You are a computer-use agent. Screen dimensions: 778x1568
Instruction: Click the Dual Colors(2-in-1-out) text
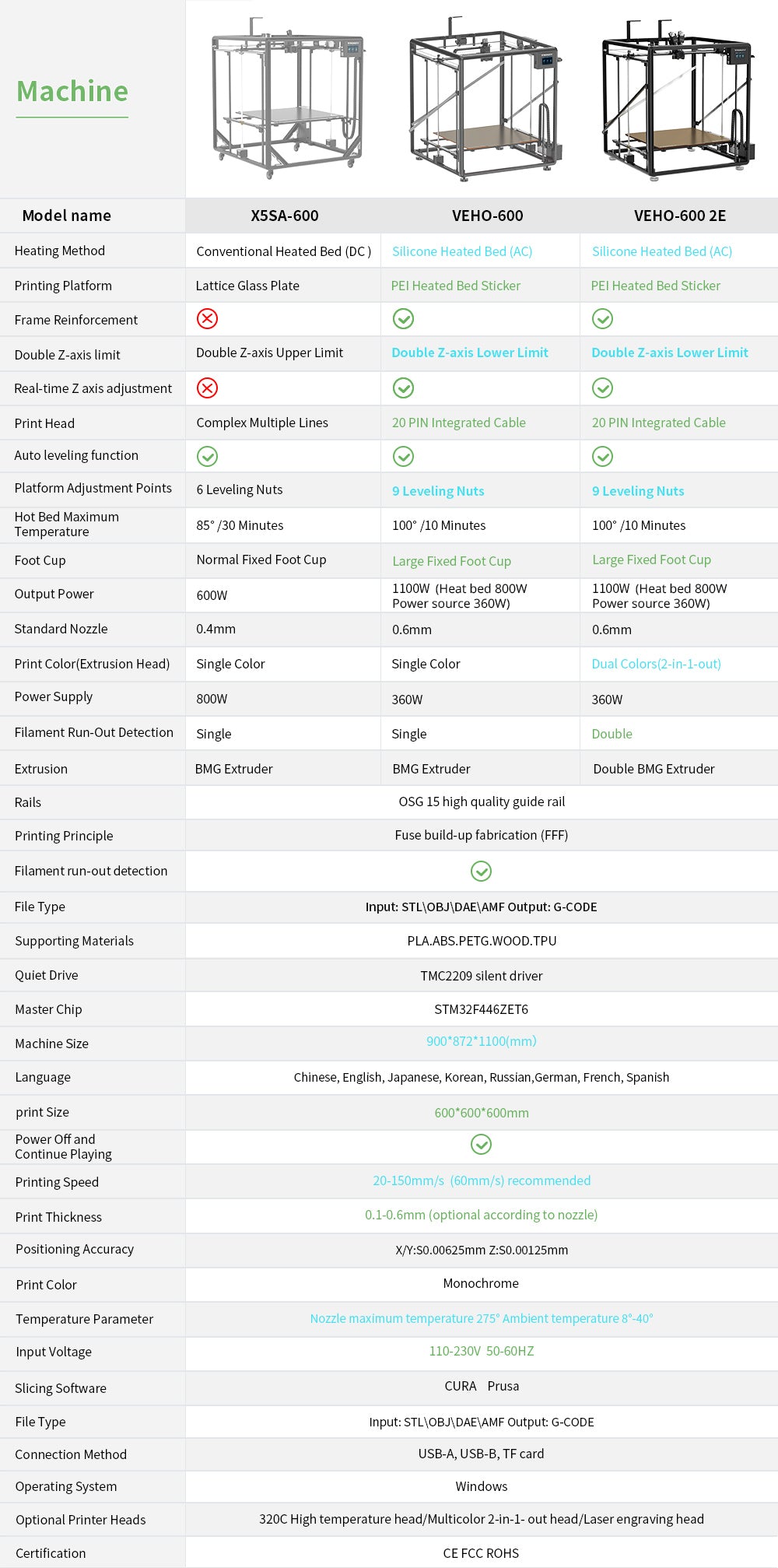pos(656,664)
